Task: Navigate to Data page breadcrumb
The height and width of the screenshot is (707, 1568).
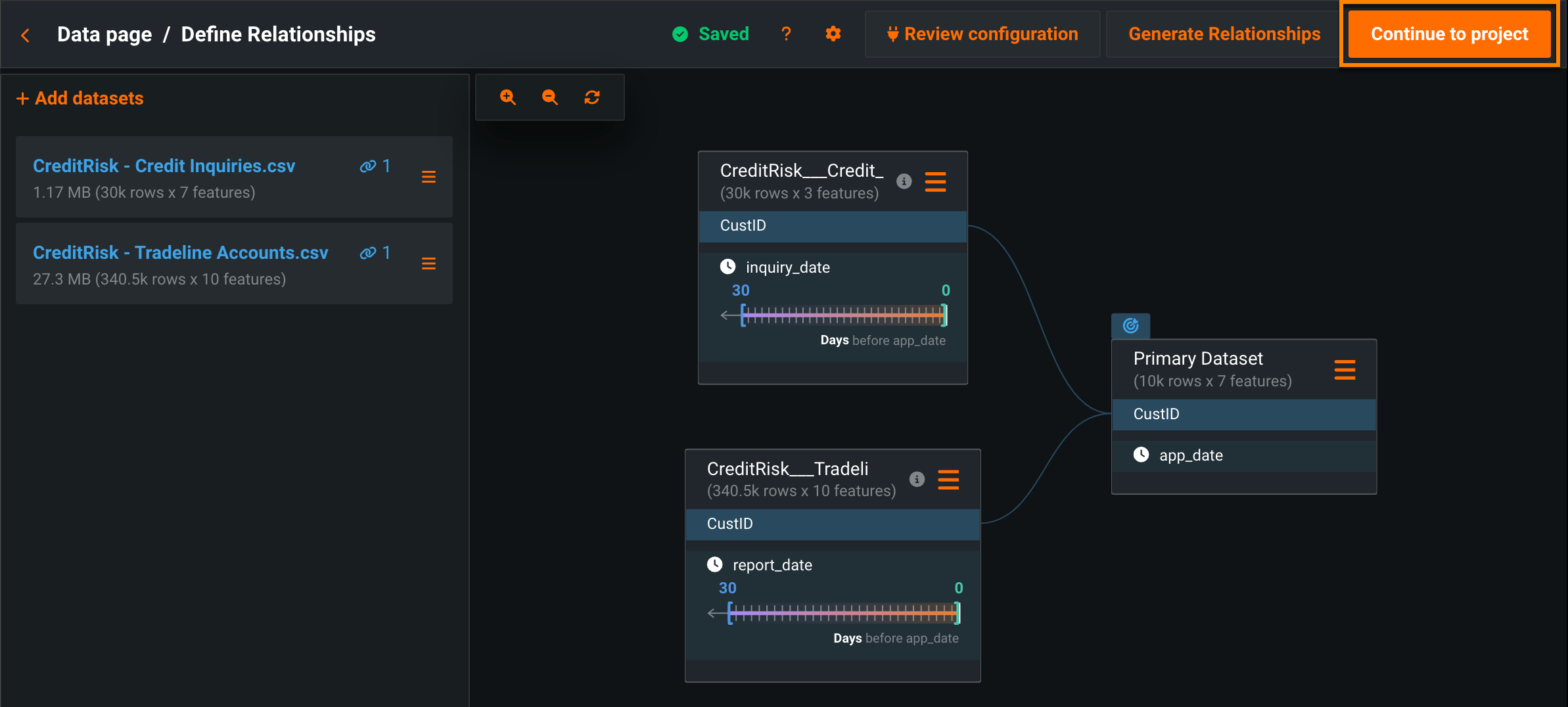Action: click(x=104, y=34)
